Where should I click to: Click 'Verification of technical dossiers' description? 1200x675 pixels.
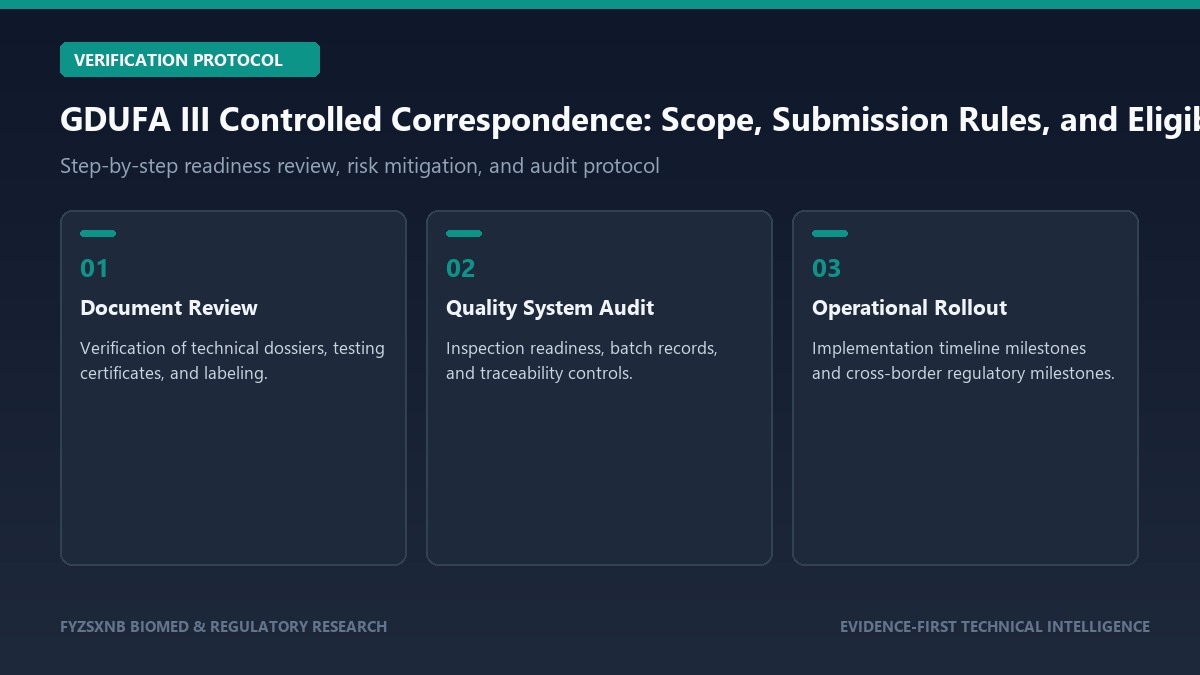pos(233,361)
